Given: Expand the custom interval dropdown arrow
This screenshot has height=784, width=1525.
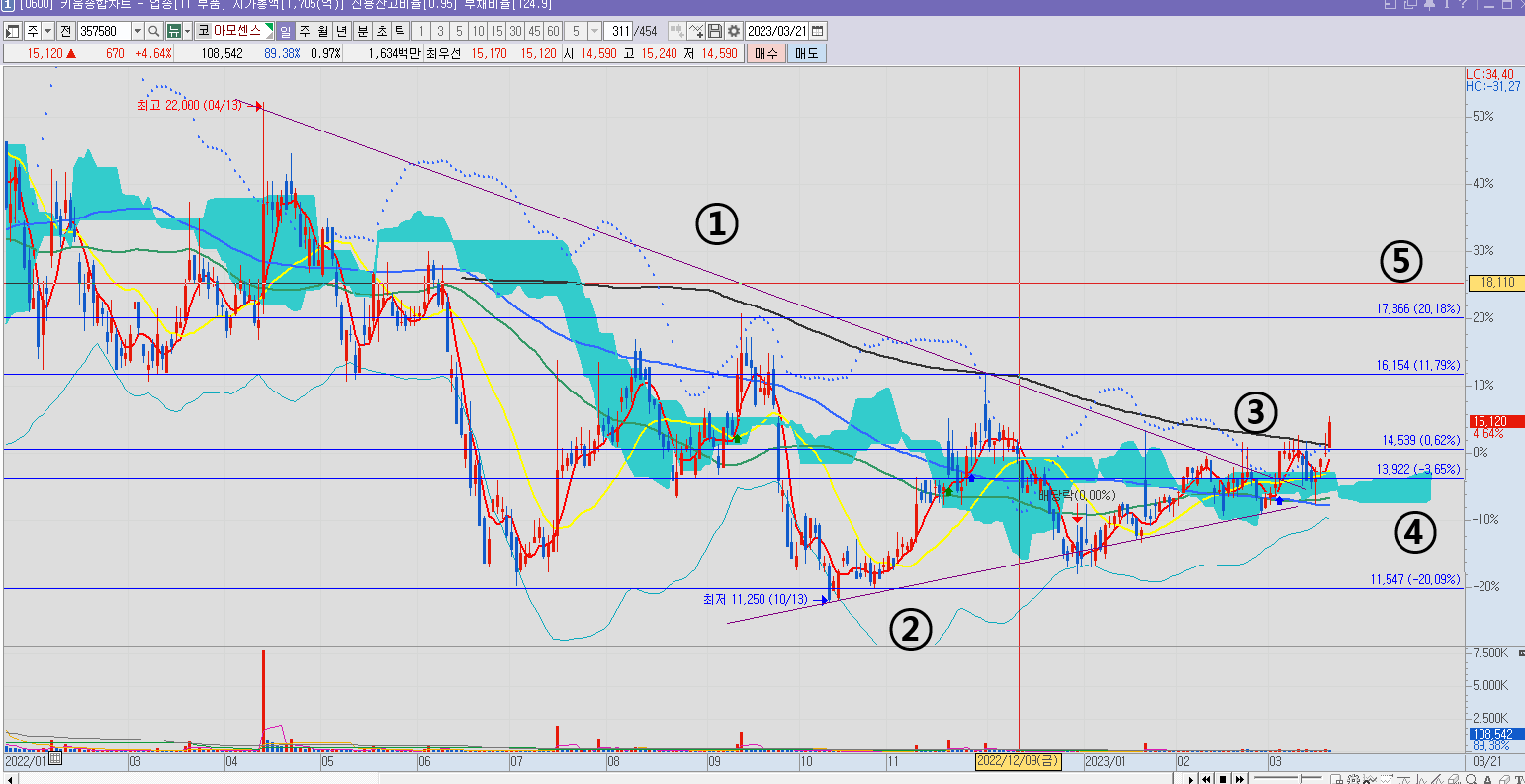Looking at the screenshot, I should click(594, 31).
